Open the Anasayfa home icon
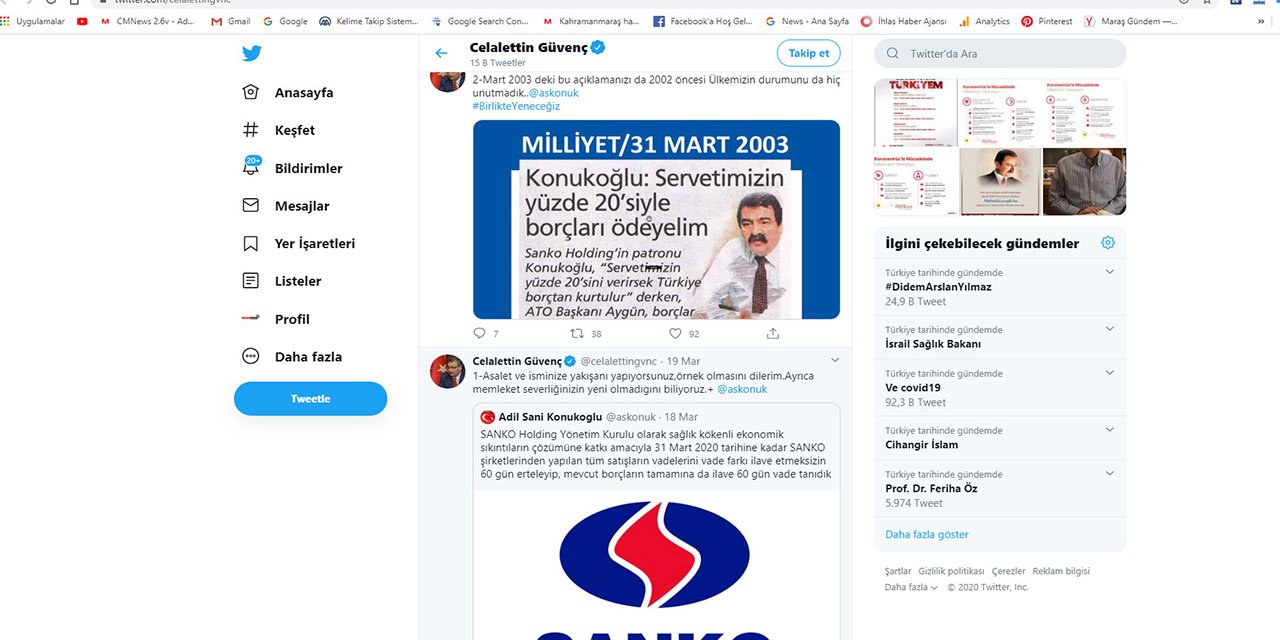This screenshot has width=1280, height=640. (x=250, y=91)
